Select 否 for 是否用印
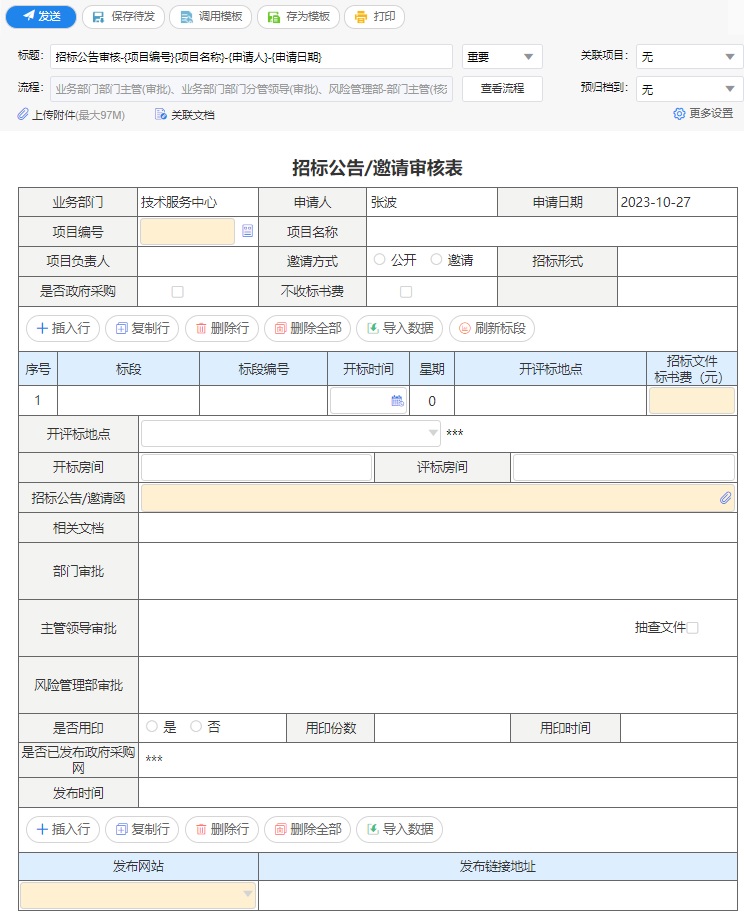 (x=196, y=726)
